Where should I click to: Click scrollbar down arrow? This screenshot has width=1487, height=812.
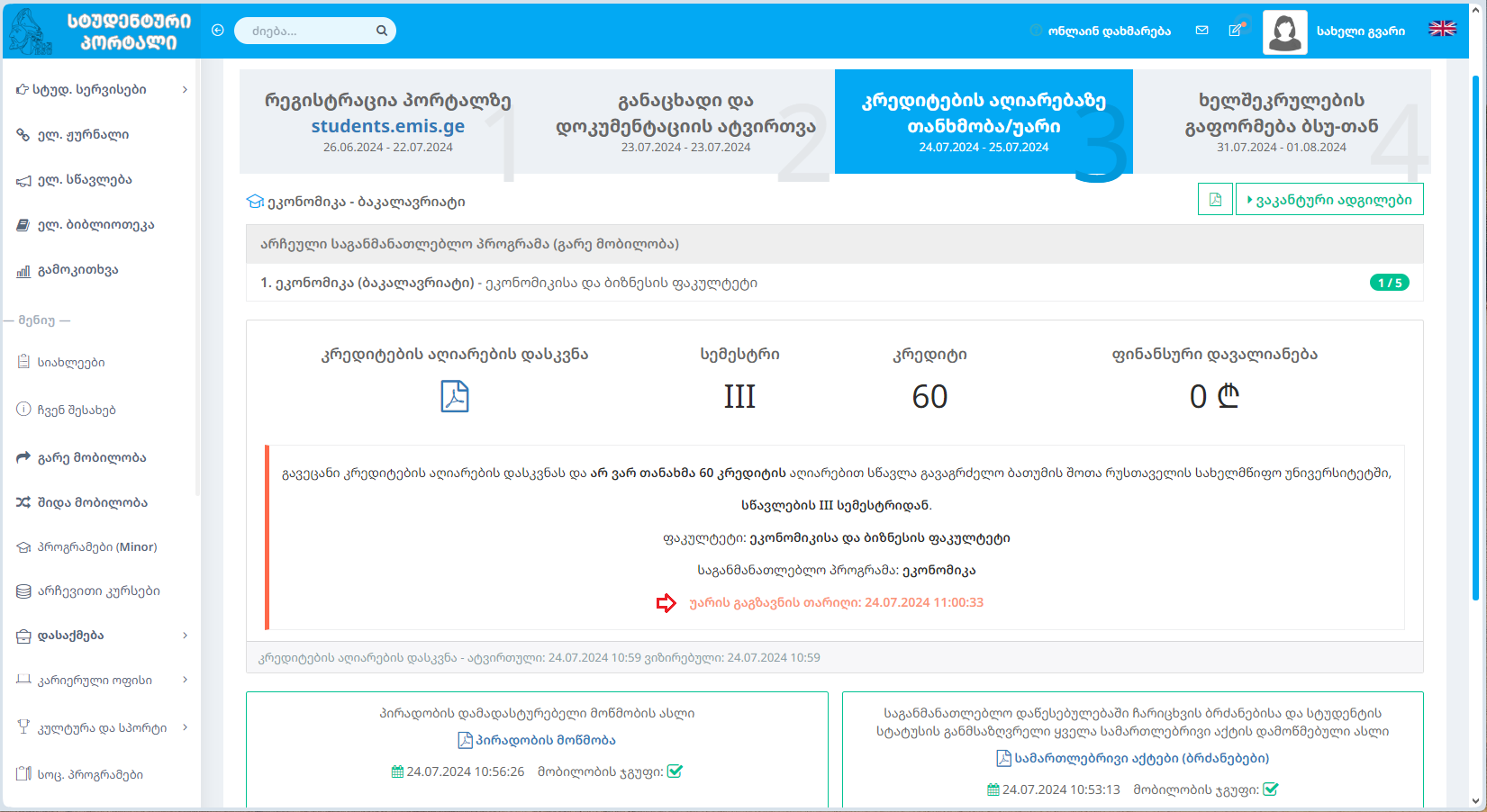coord(1475,800)
